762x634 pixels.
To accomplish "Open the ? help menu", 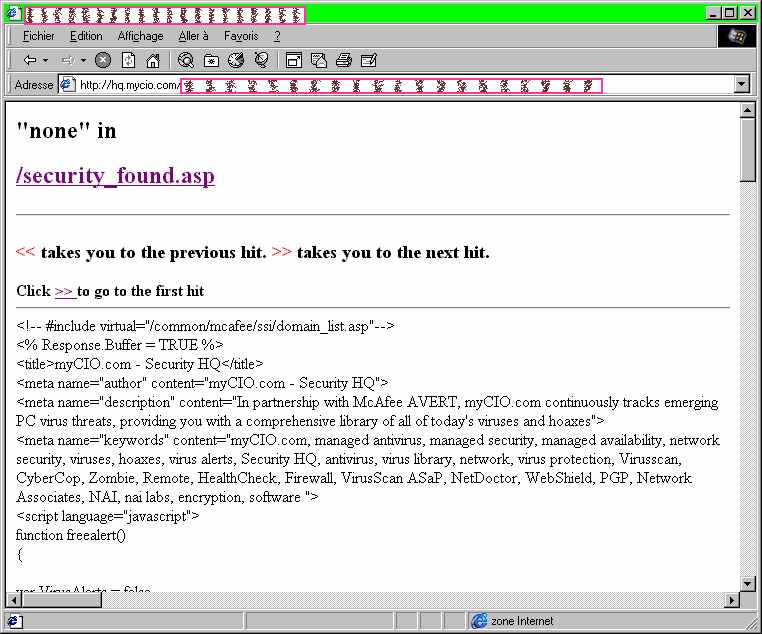I will click(x=277, y=36).
